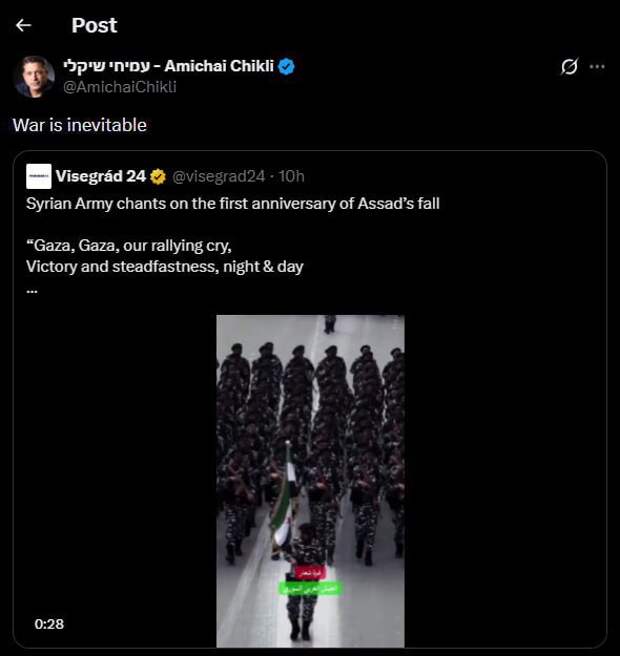Open the three-dot more options menu
620x656 pixels.
coord(597,67)
